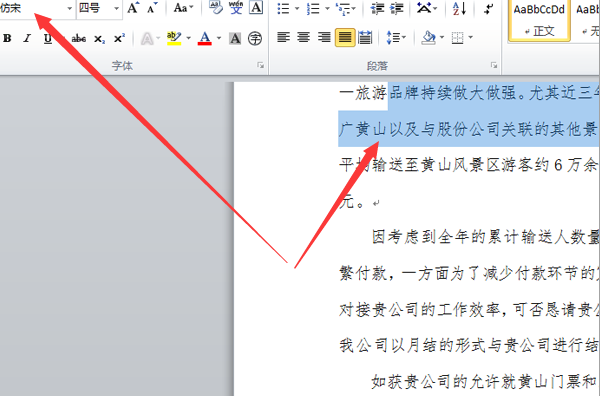Viewport: 600px width, 396px height.
Task: Apply paragraph shading paint bucket
Action: point(429,37)
